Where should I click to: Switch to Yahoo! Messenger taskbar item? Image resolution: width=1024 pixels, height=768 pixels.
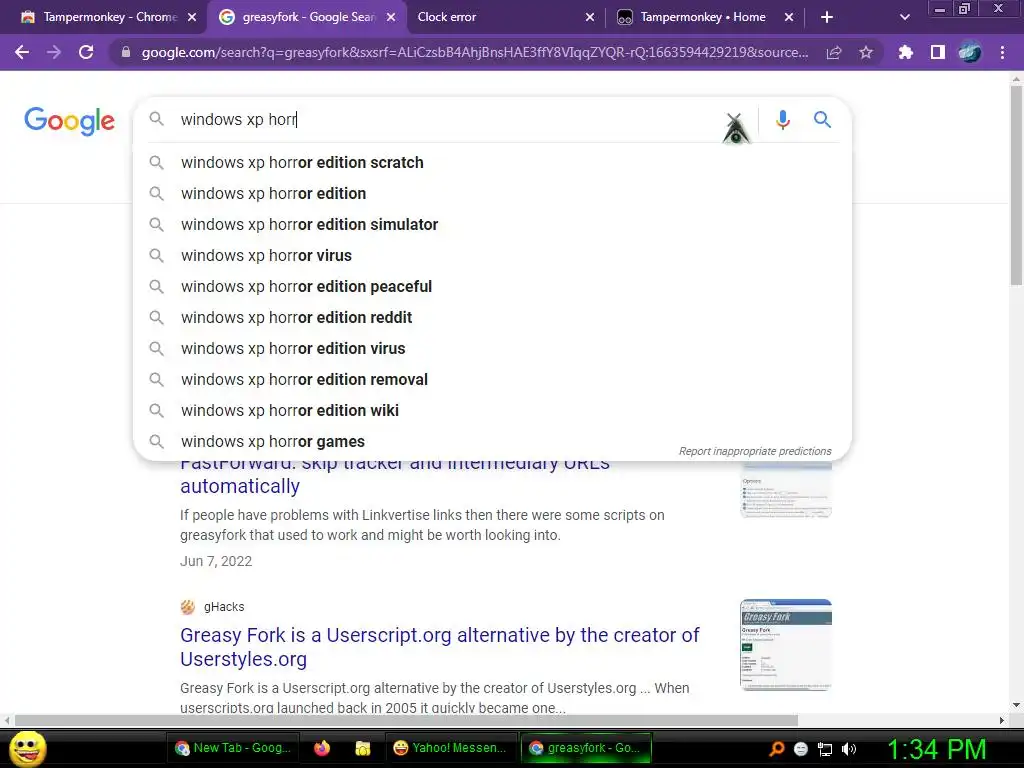click(x=450, y=748)
